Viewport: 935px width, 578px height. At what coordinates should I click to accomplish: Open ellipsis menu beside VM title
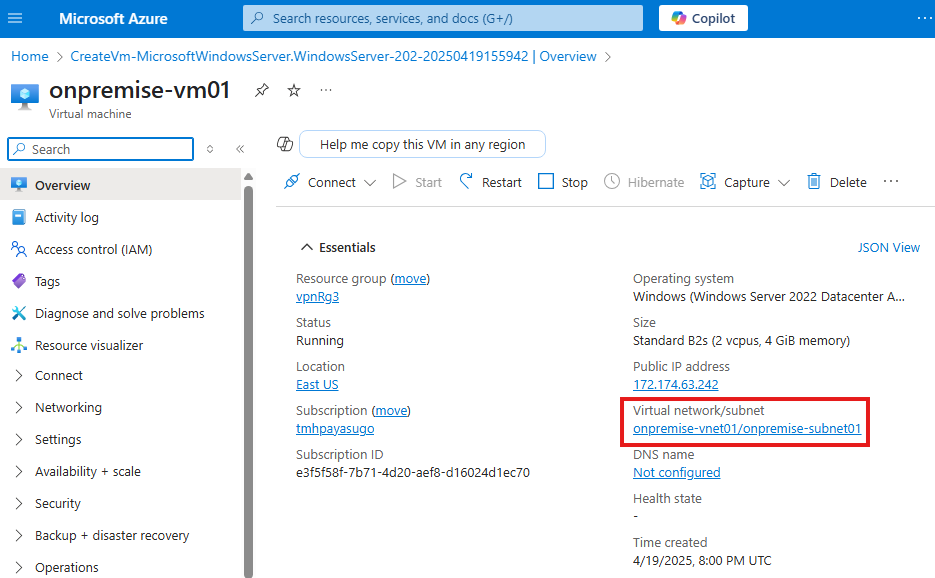point(326,91)
